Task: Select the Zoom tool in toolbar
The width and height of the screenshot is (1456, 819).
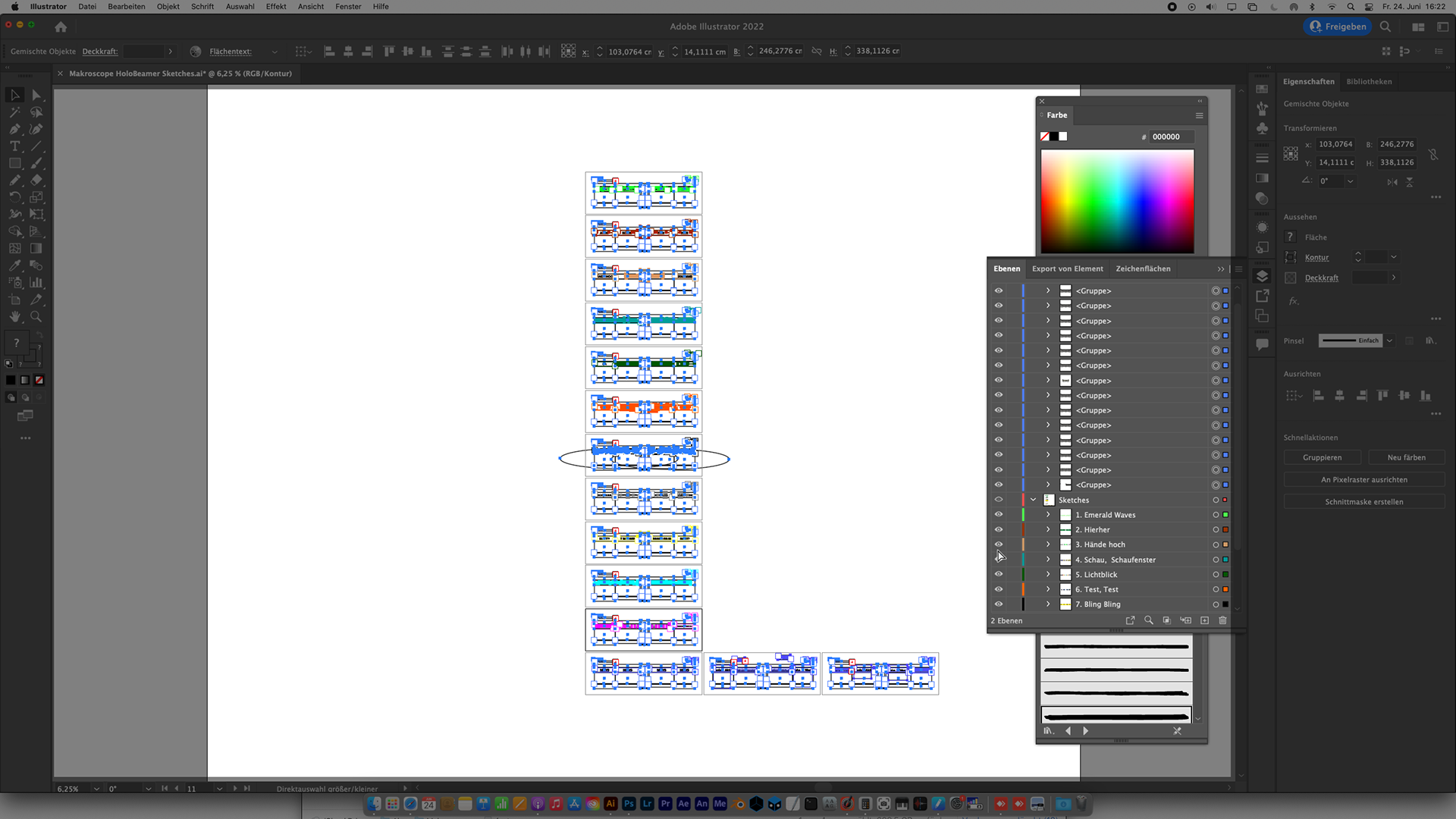Action: pos(36,317)
